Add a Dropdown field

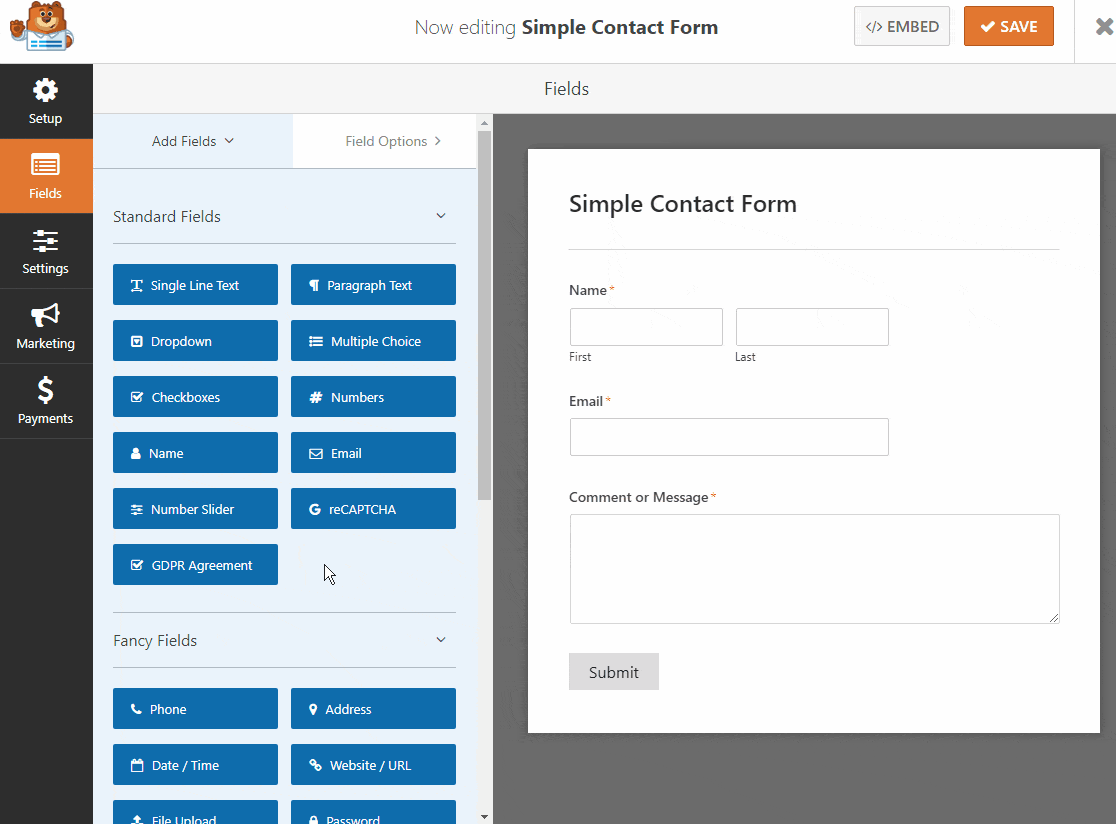point(195,341)
